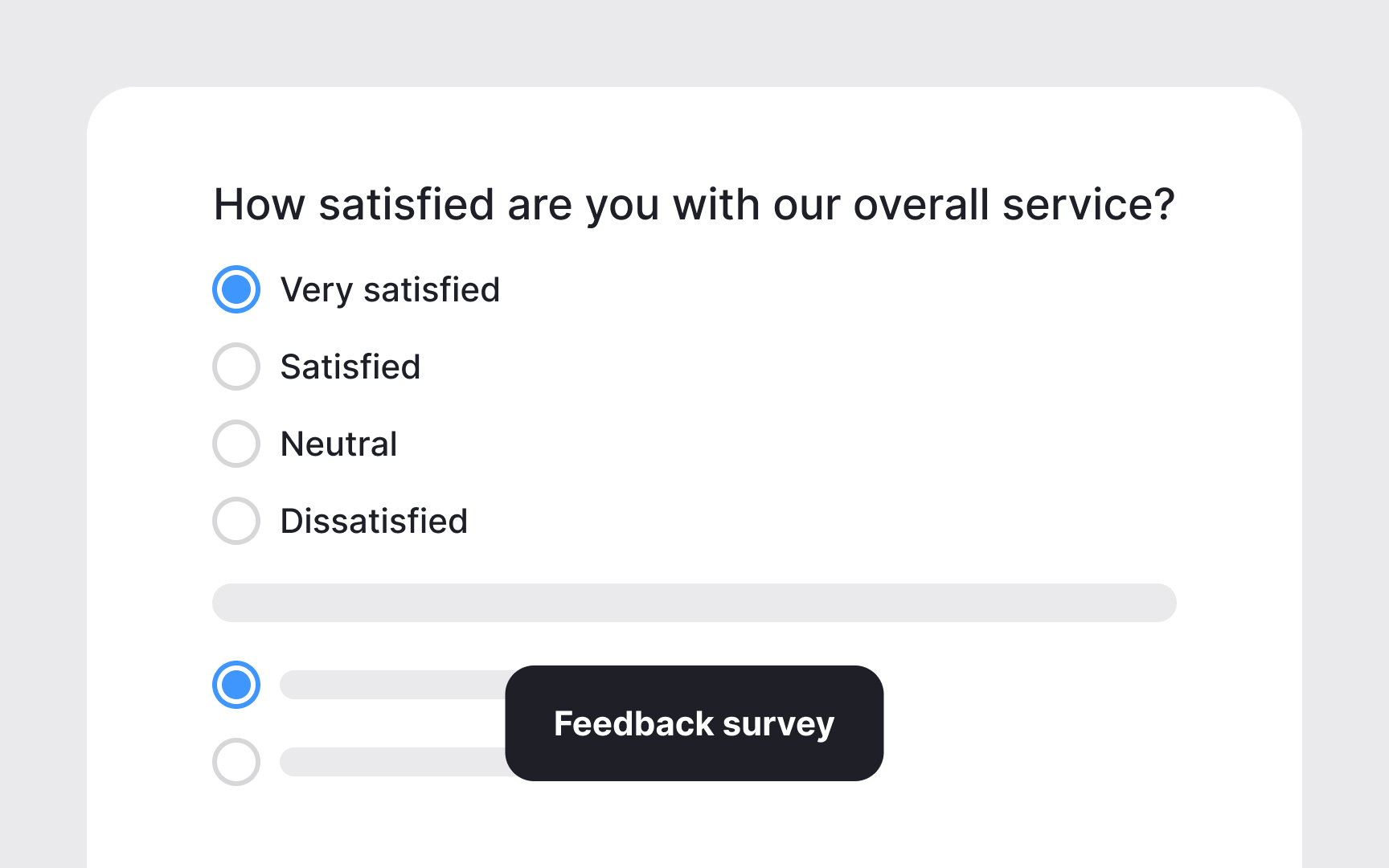Select the filled radio button below the divider
The image size is (1389, 868).
click(236, 685)
